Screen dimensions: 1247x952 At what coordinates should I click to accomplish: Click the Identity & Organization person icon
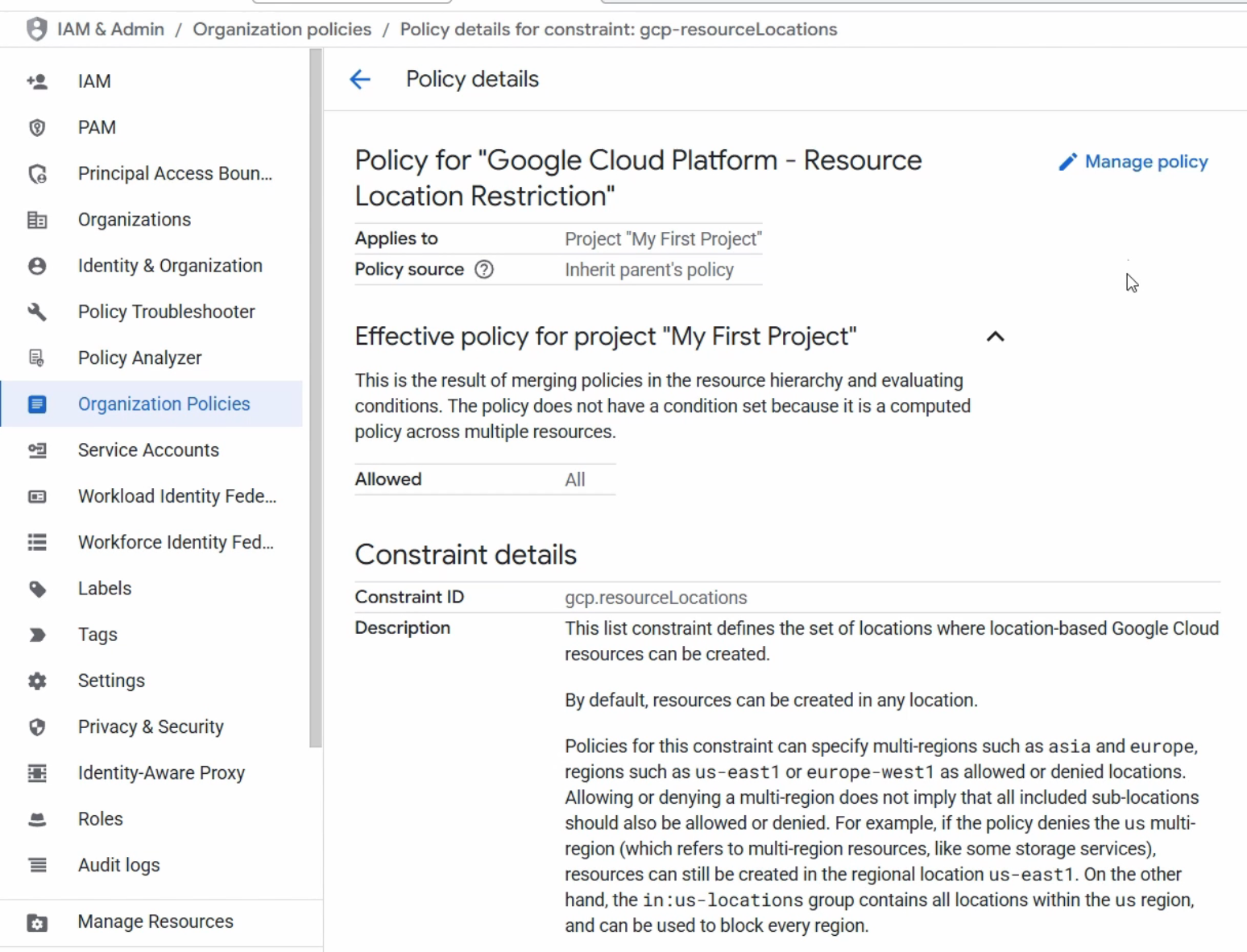37,266
